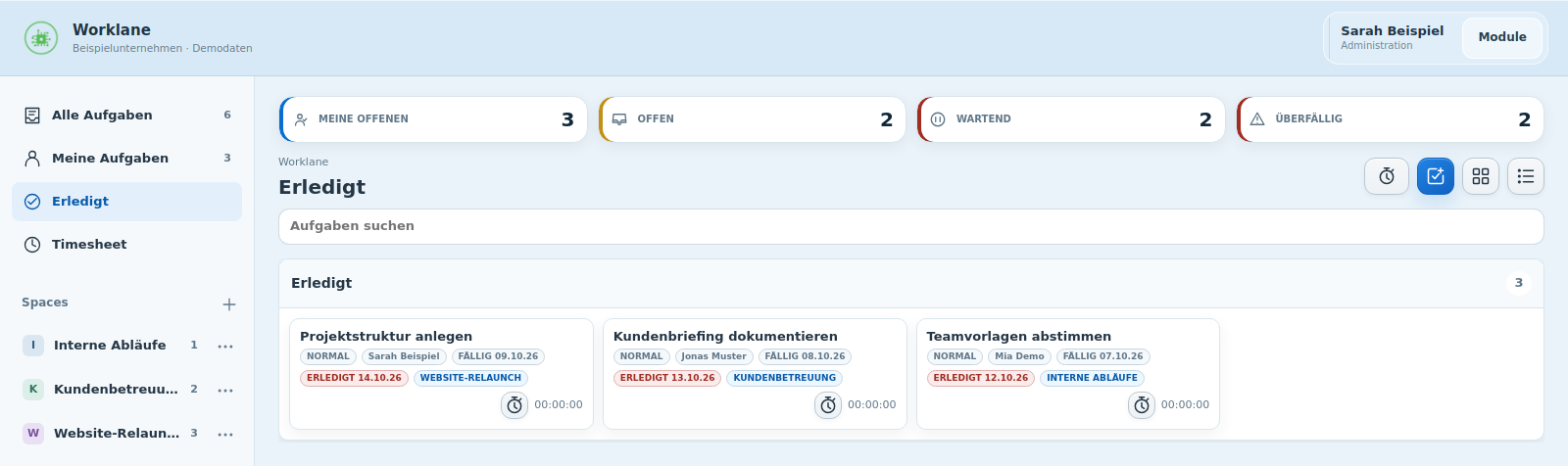Open task Kundenbriefing dokumentieren
Image resolution: width=1568 pixels, height=466 pixels.
(x=725, y=336)
